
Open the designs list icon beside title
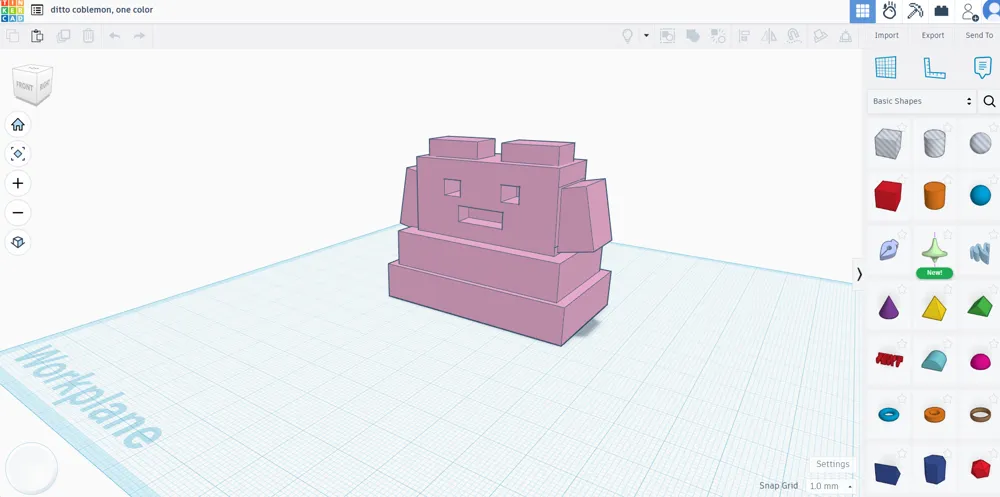point(37,10)
